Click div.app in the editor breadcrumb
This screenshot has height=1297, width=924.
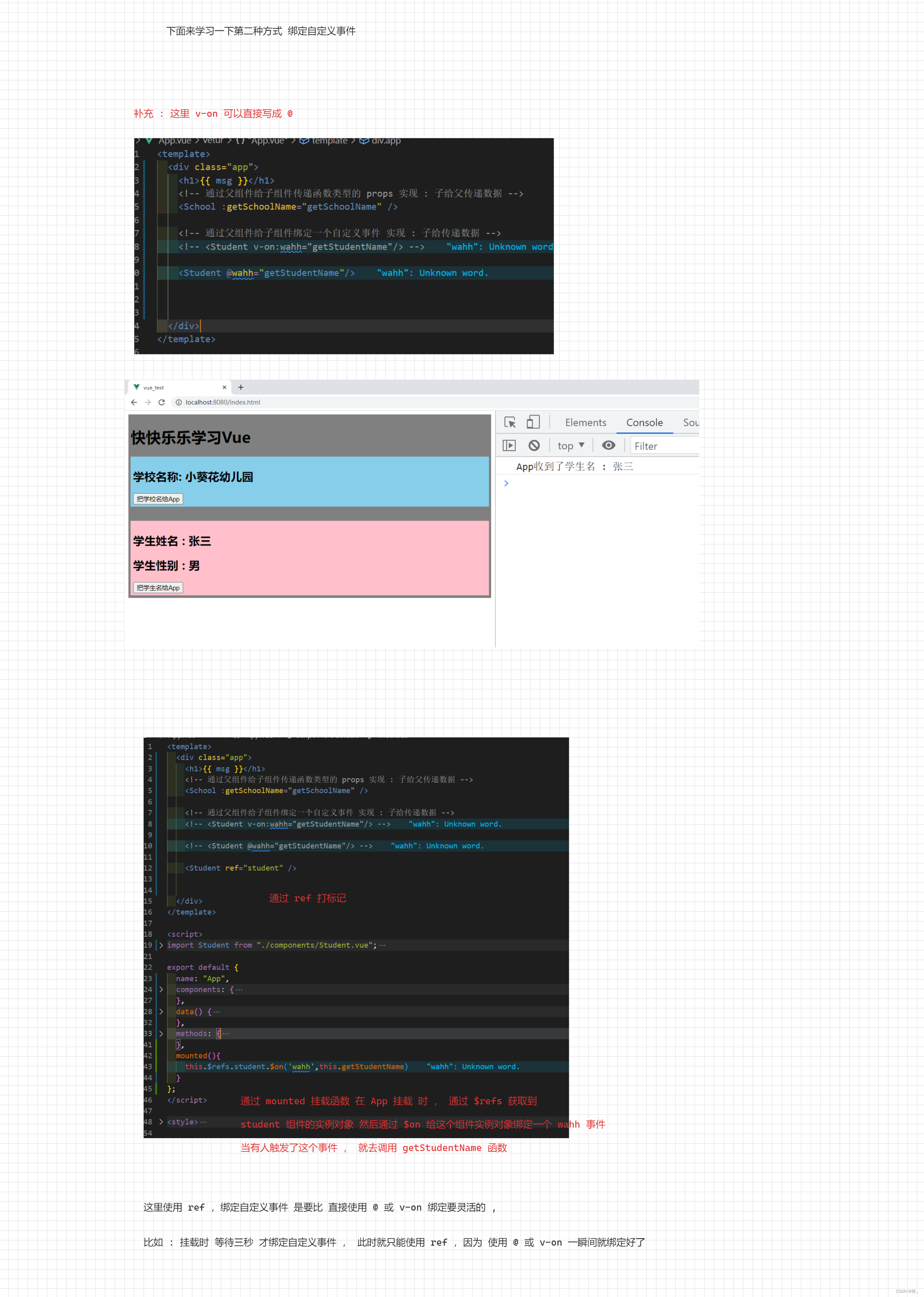click(386, 141)
